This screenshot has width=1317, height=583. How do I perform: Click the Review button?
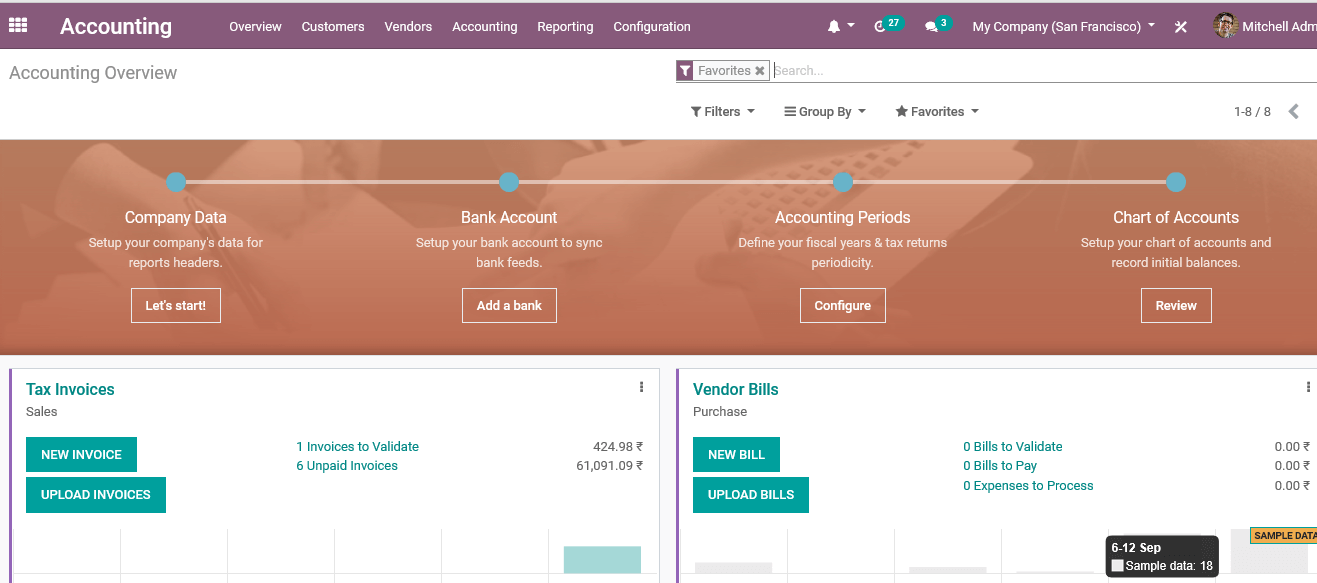[x=1176, y=306]
